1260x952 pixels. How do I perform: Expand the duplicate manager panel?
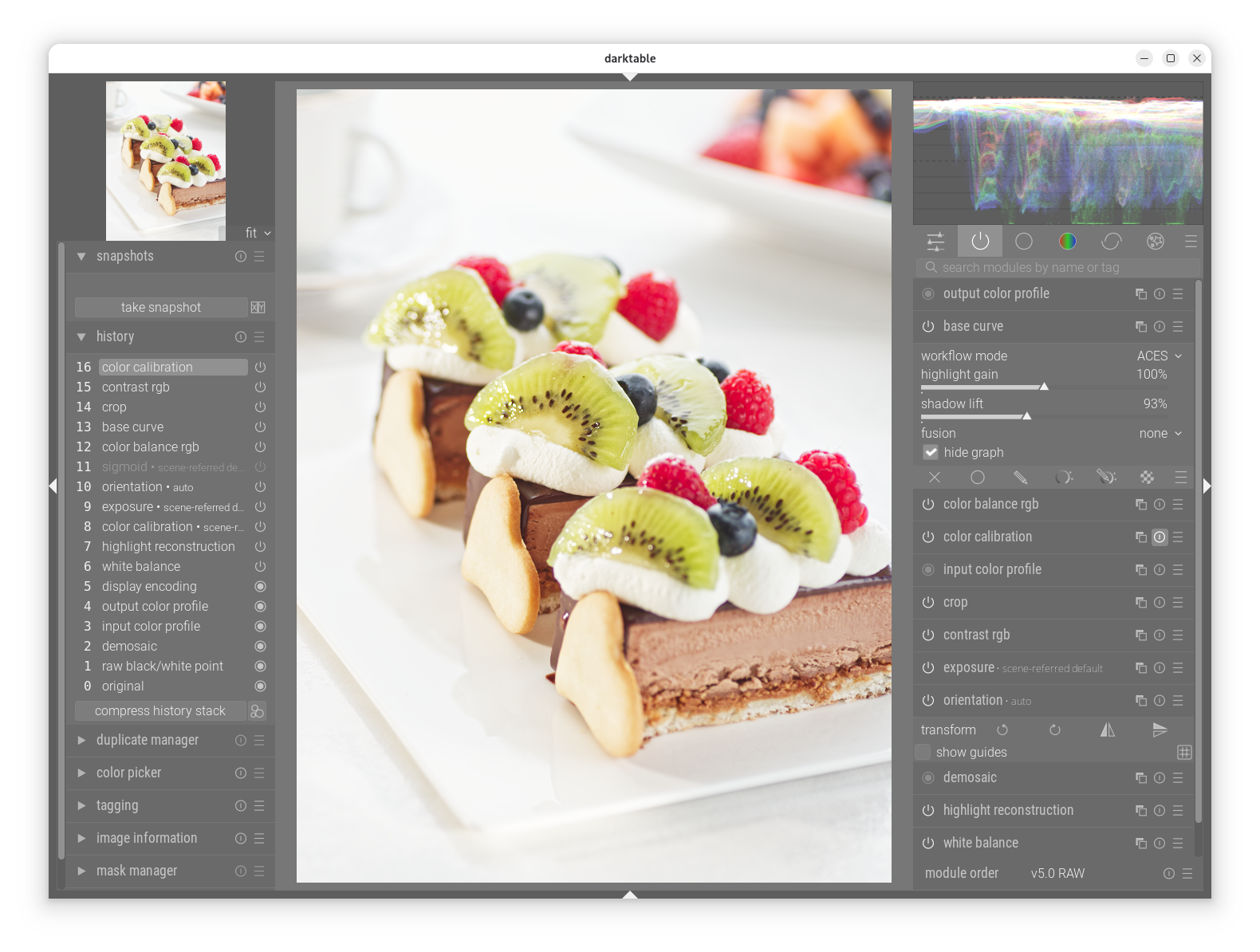point(81,741)
